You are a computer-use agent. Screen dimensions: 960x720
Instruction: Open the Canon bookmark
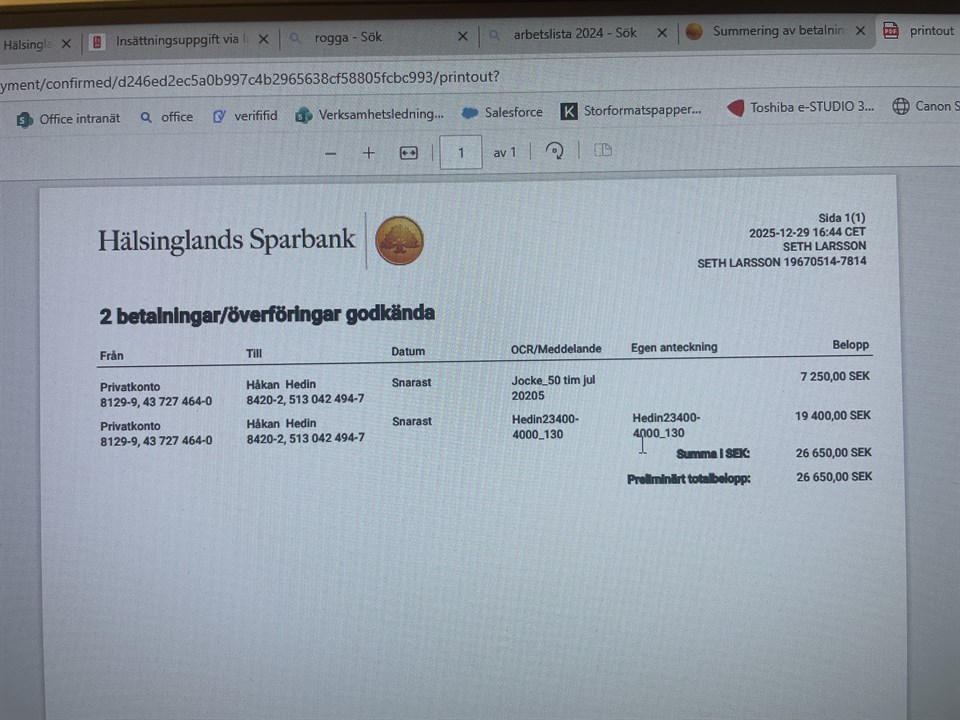click(x=924, y=106)
